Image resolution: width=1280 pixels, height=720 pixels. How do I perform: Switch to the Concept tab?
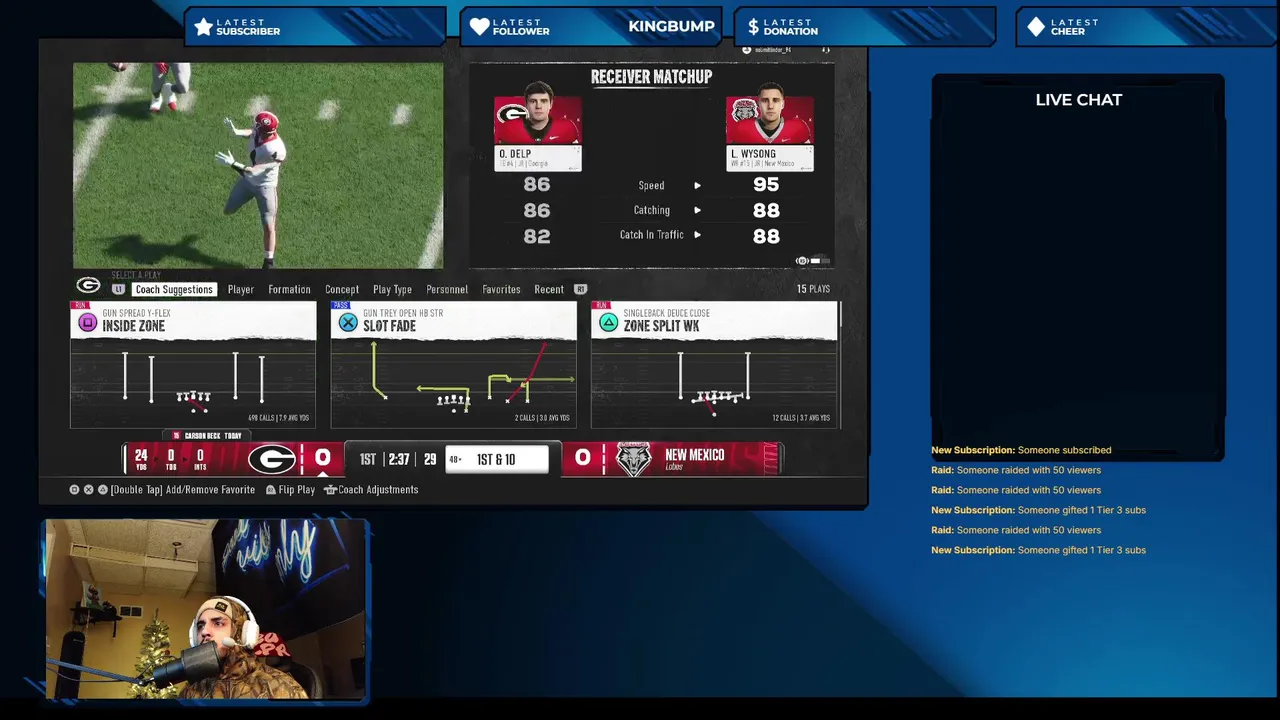point(342,289)
